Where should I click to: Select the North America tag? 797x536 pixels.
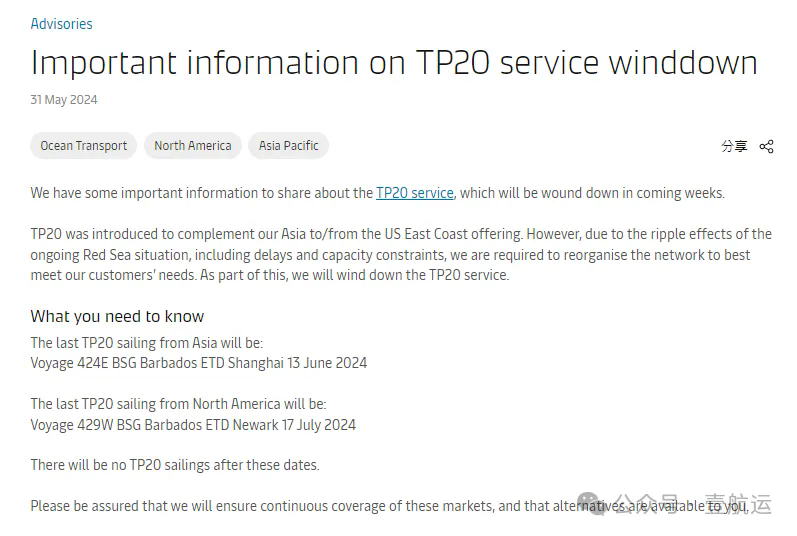[x=193, y=146]
